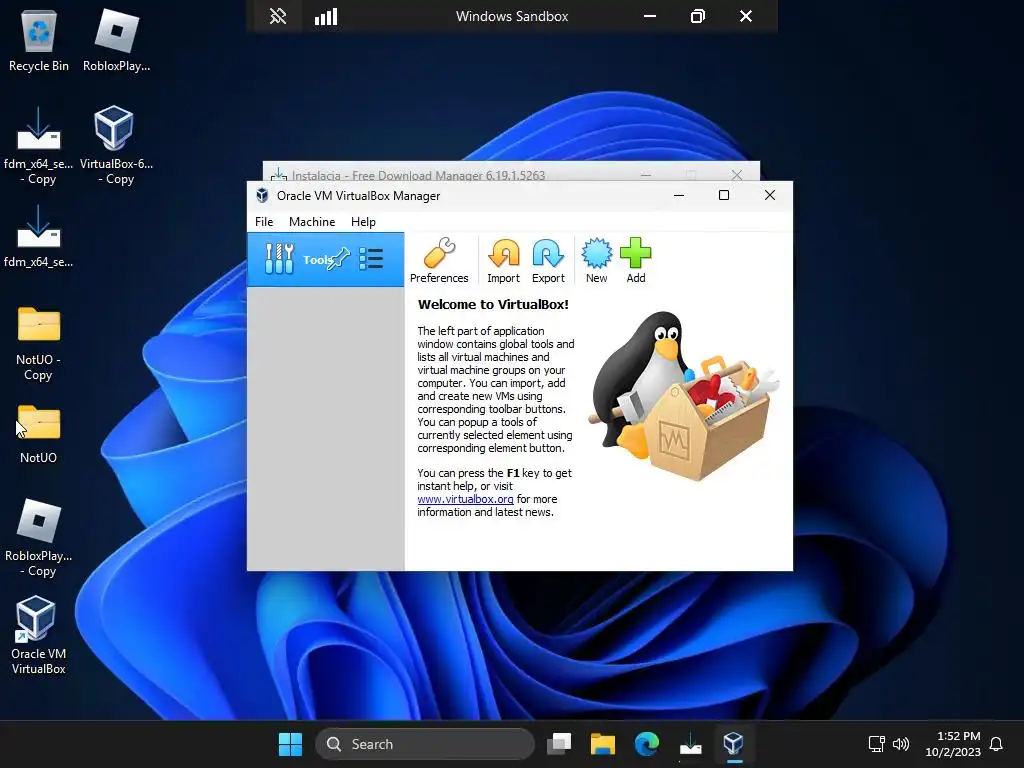Screen dimensions: 1024x768
Task: Select the Recycle Bin desktop icon
Action: [x=39, y=42]
